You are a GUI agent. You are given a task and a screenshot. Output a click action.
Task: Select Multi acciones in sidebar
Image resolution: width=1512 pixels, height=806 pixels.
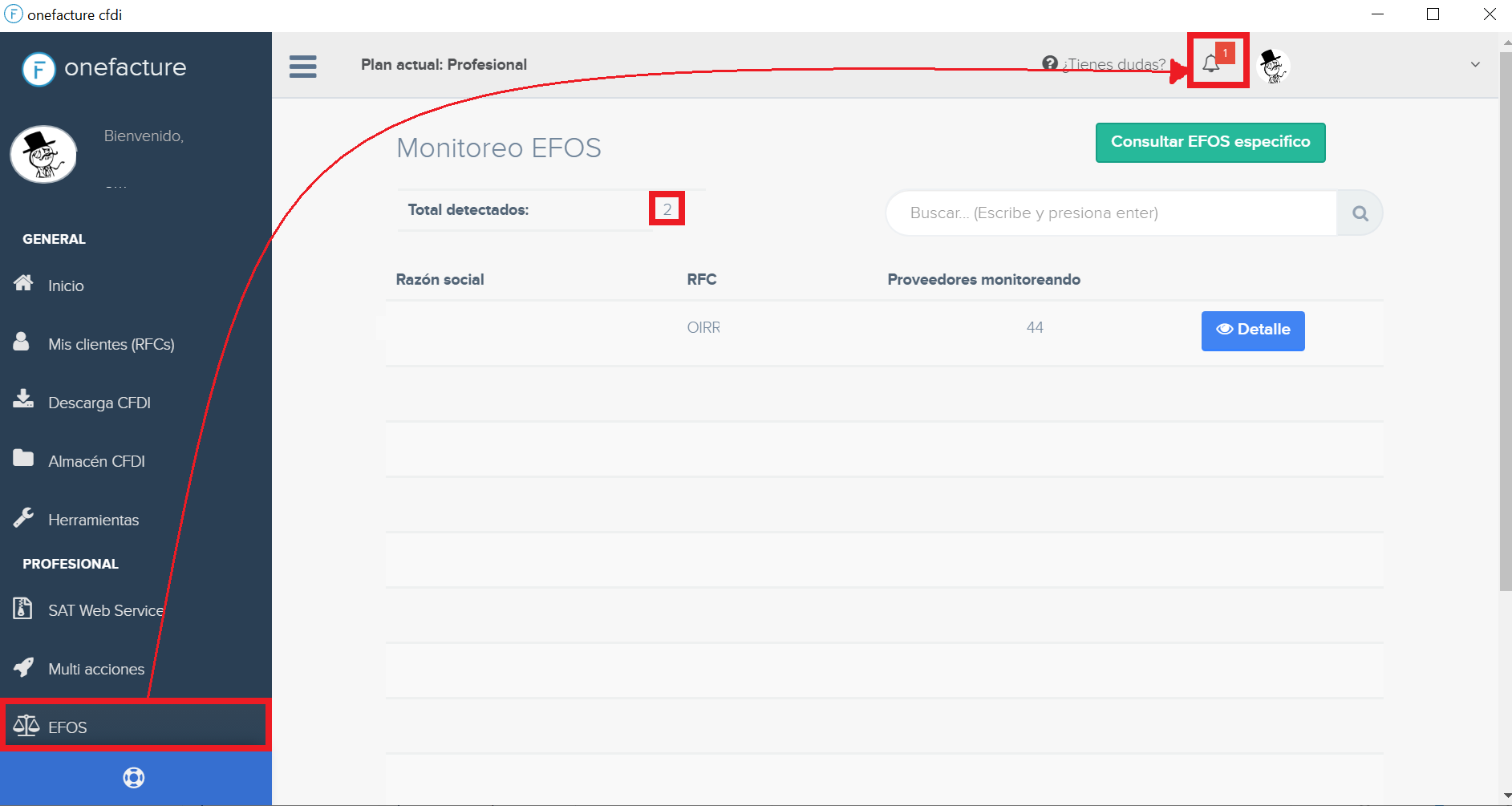[95, 669]
